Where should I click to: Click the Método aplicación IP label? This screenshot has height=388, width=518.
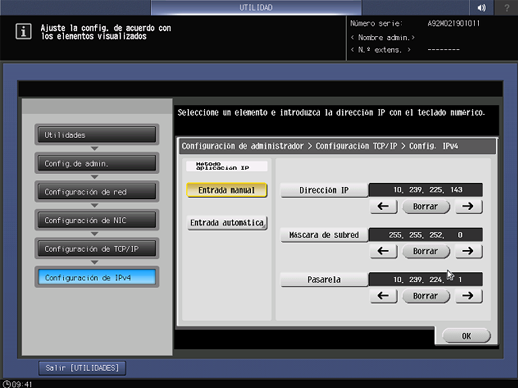[227, 166]
